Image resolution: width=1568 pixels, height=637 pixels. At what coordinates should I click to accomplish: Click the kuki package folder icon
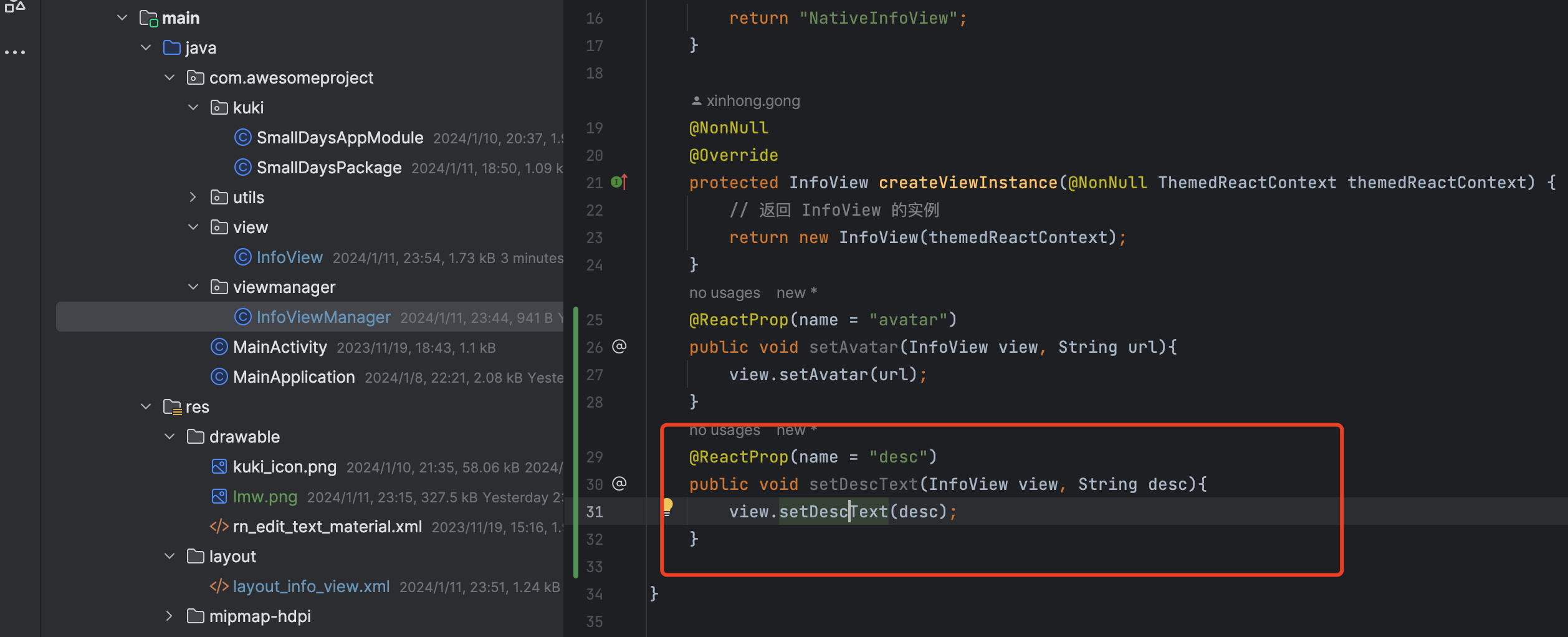(x=219, y=108)
